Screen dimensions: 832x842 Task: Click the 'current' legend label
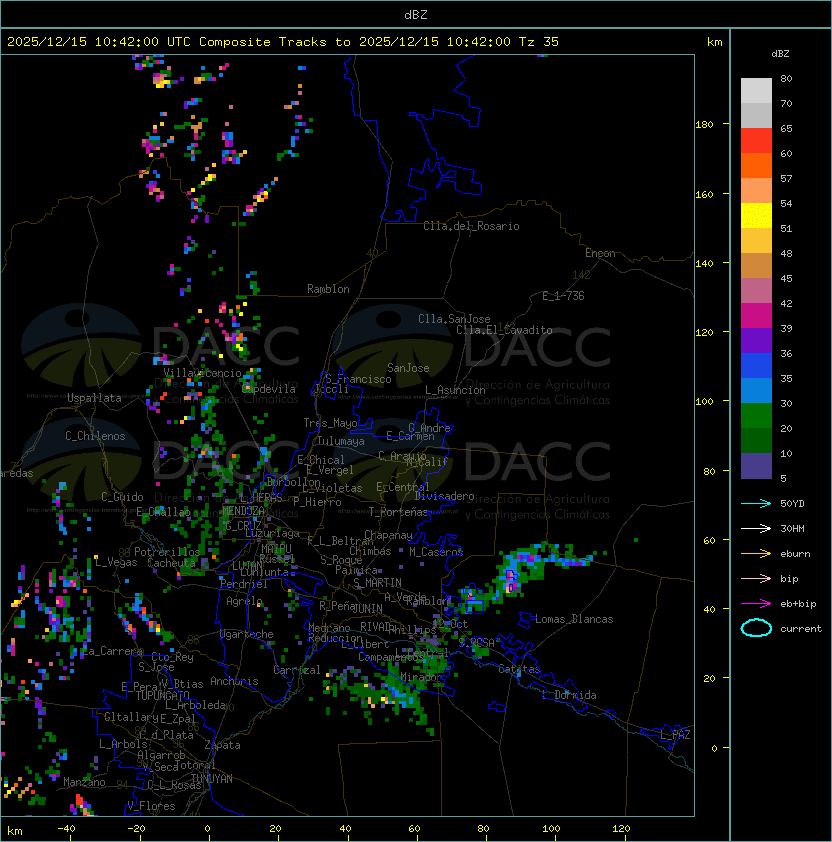click(801, 629)
